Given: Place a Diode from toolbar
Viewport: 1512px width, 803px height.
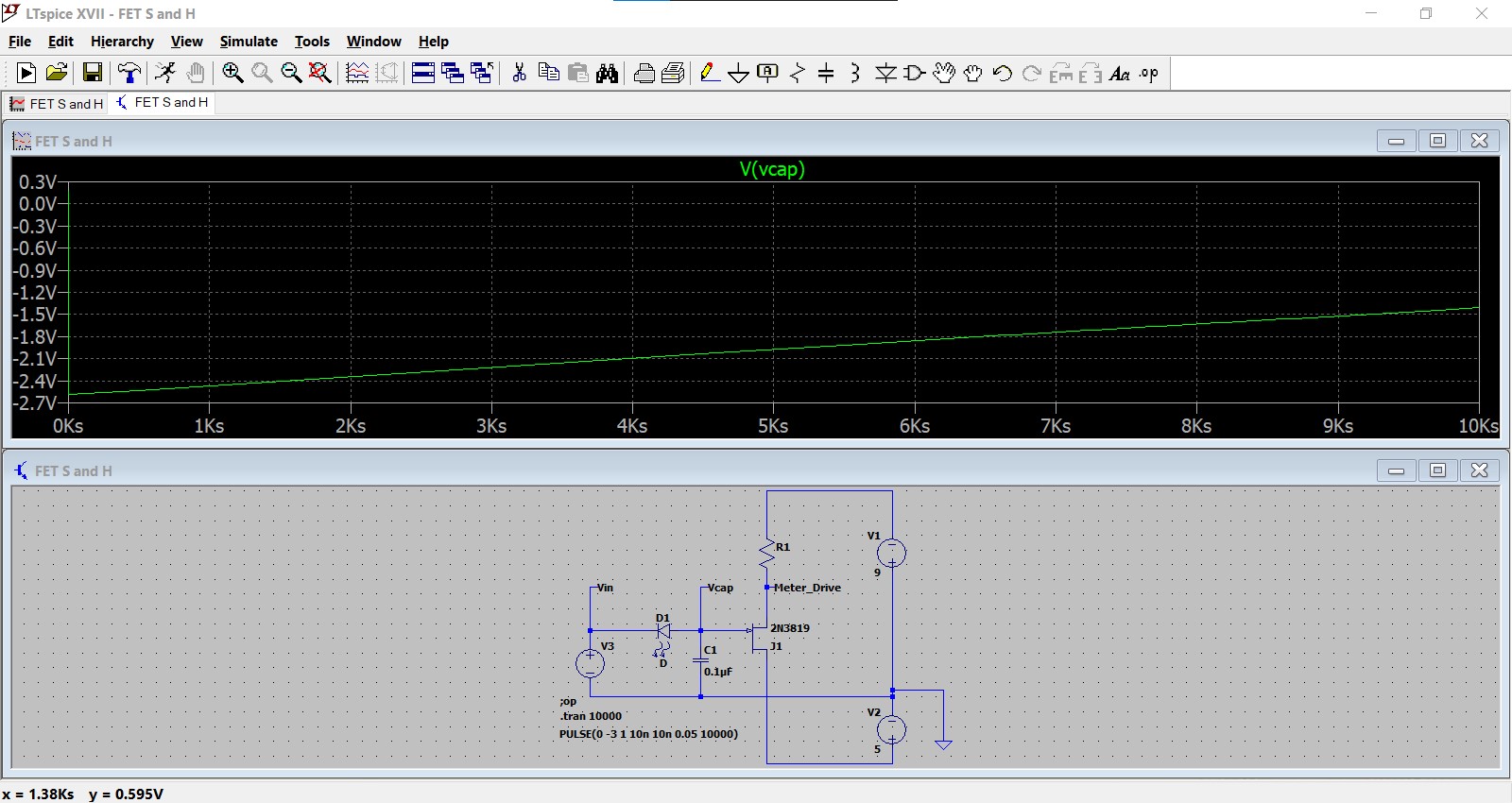Looking at the screenshot, I should pyautogui.click(x=885, y=73).
